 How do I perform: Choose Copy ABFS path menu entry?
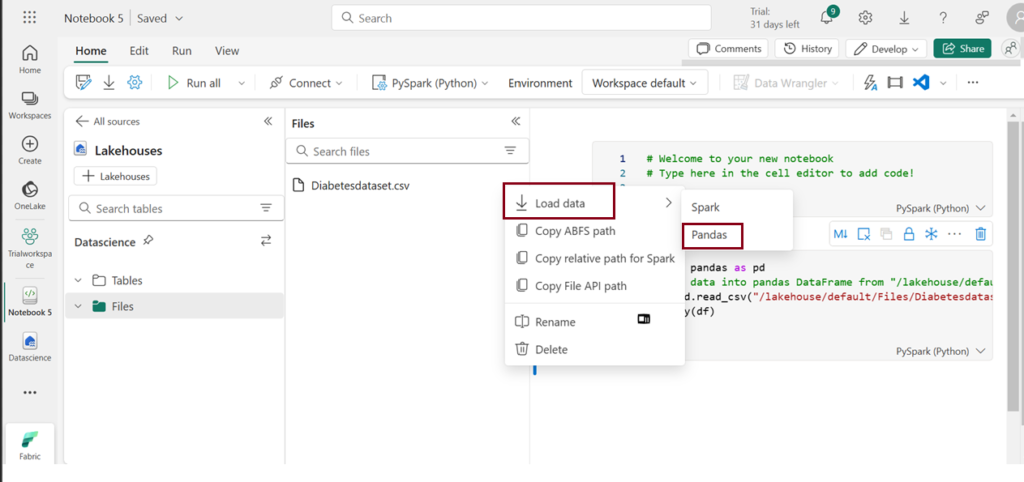pos(574,231)
